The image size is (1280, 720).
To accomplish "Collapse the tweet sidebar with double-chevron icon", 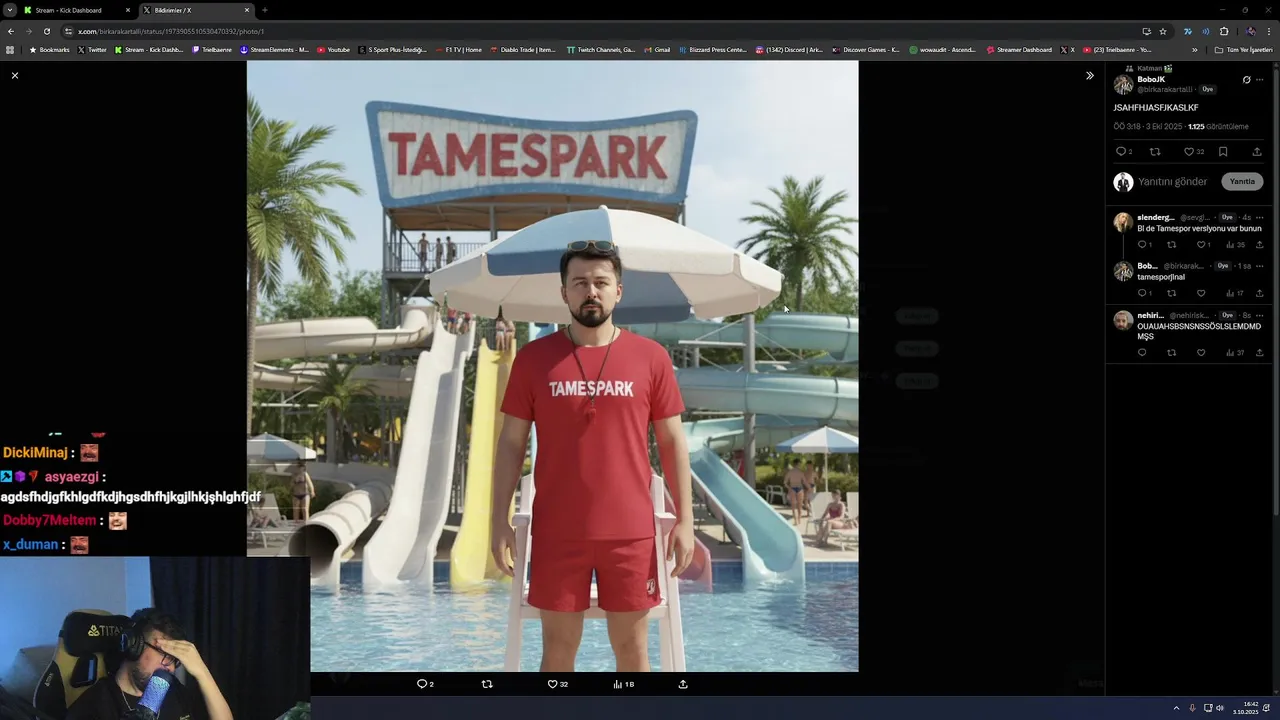I will tap(1090, 75).
